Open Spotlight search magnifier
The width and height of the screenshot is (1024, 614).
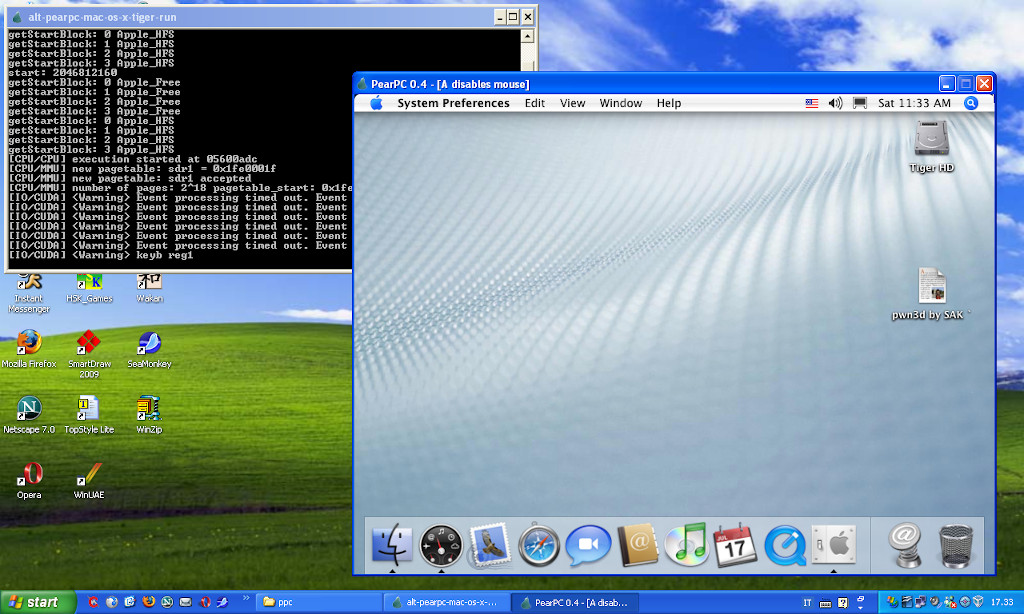click(x=971, y=103)
